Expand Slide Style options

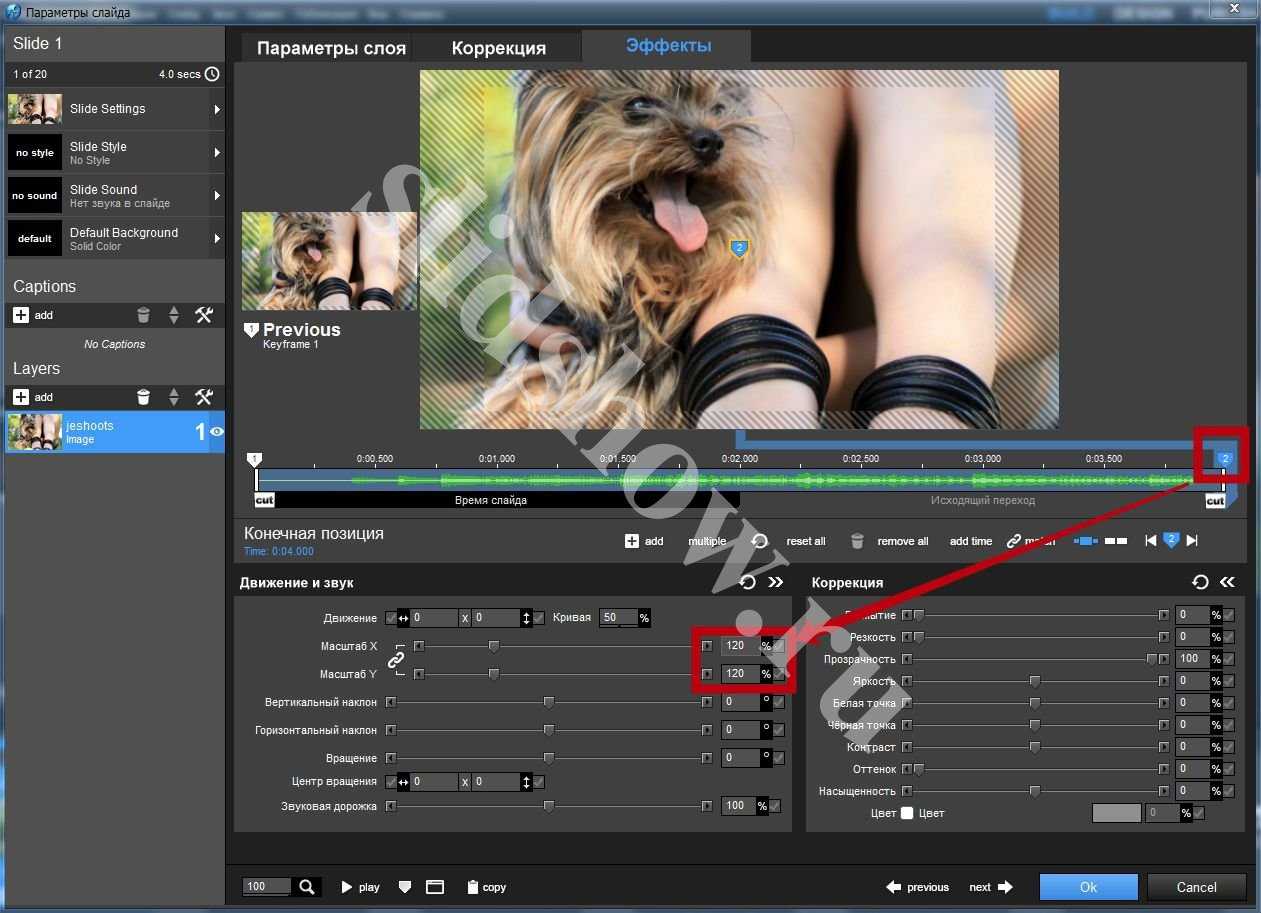click(217, 153)
